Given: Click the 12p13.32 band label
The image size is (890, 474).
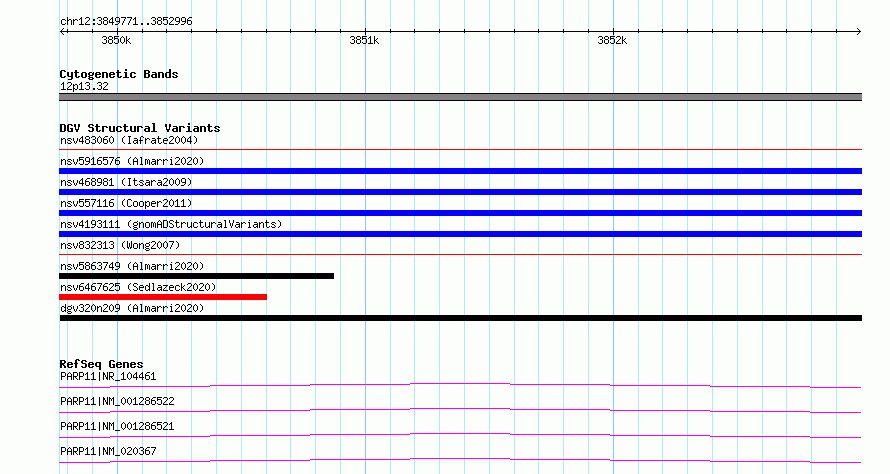Looking at the screenshot, I should coord(84,86).
